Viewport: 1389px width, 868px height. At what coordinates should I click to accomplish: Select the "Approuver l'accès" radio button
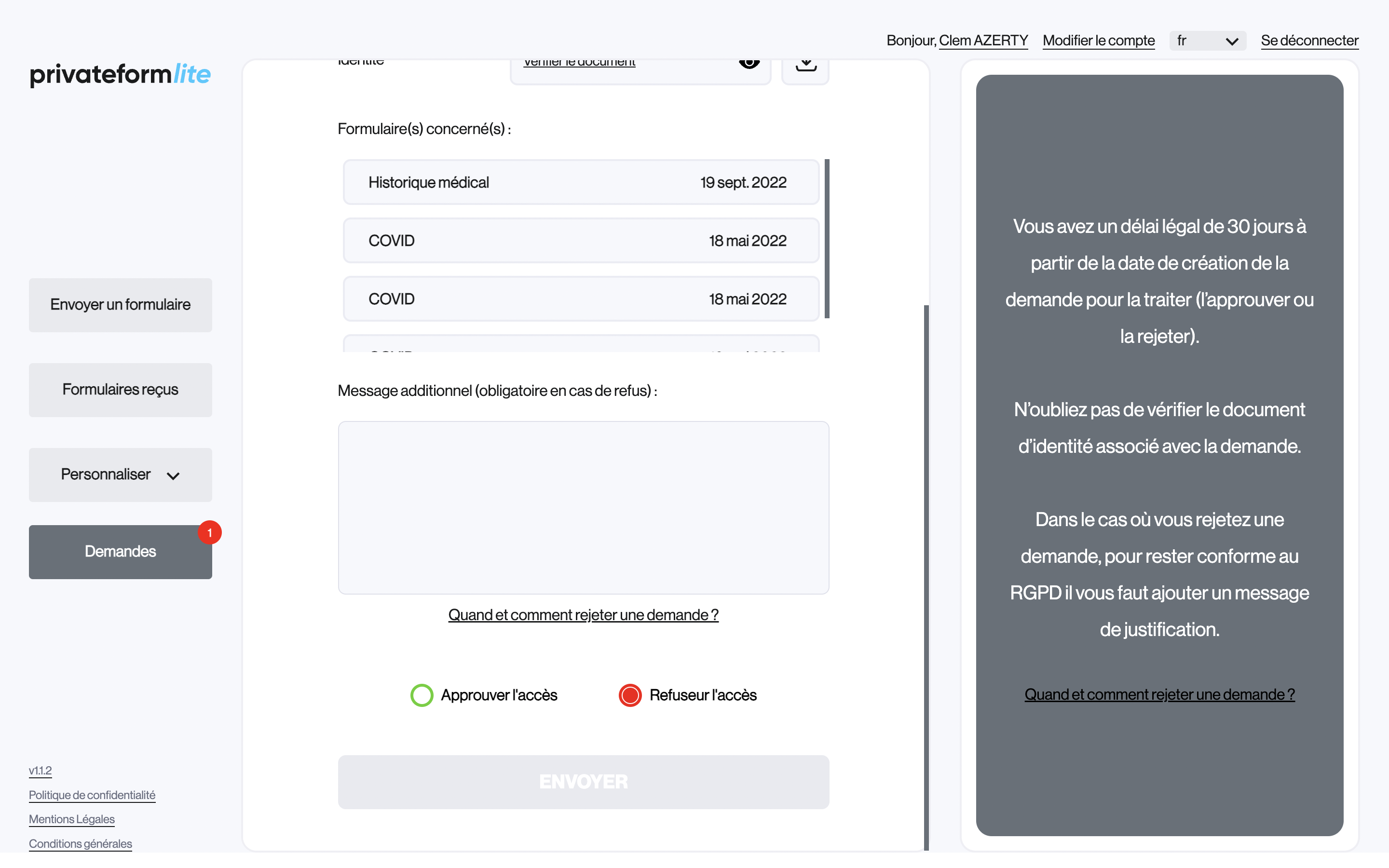(x=422, y=695)
